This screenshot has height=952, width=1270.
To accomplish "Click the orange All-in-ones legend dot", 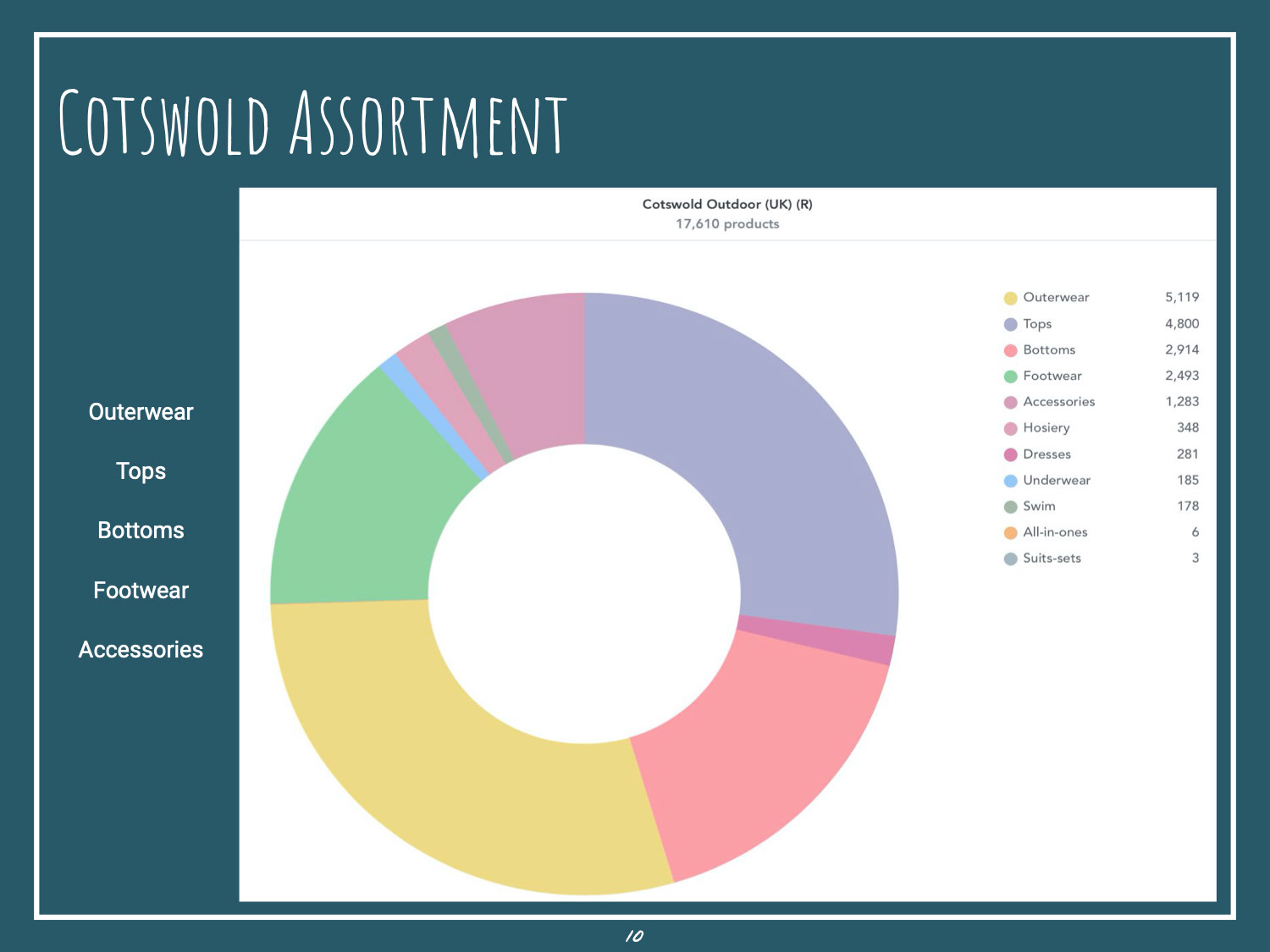I will click(1010, 533).
